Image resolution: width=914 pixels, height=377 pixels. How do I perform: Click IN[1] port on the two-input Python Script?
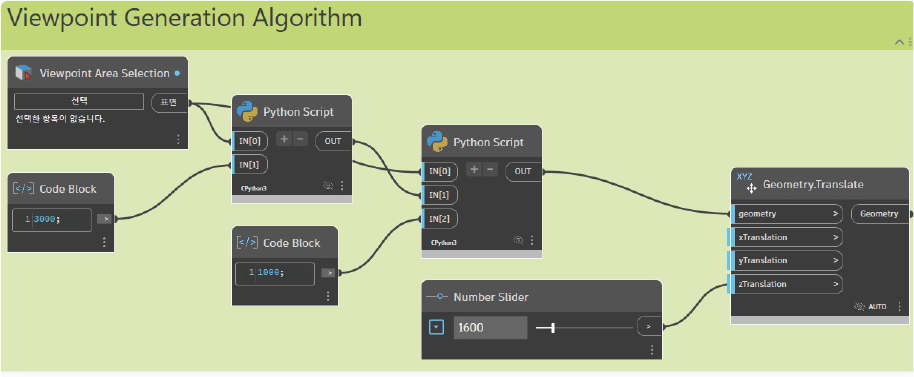tap(251, 165)
